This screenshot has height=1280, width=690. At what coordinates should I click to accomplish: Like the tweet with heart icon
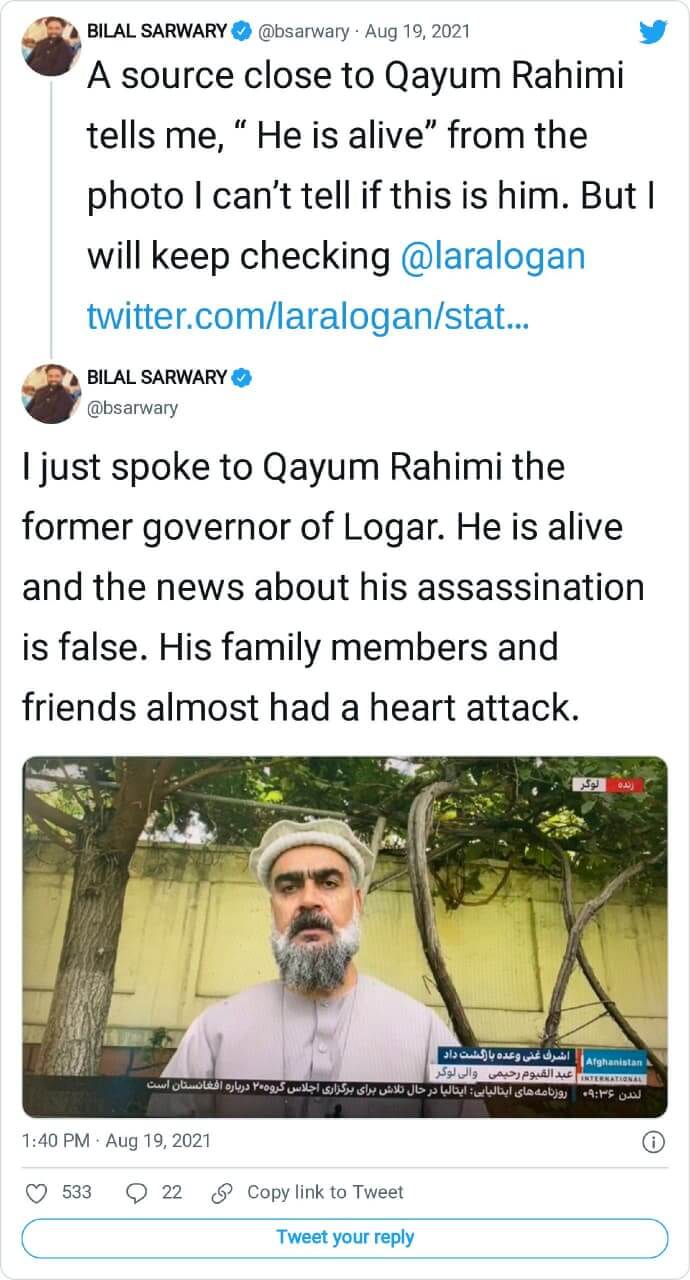click(36, 1192)
